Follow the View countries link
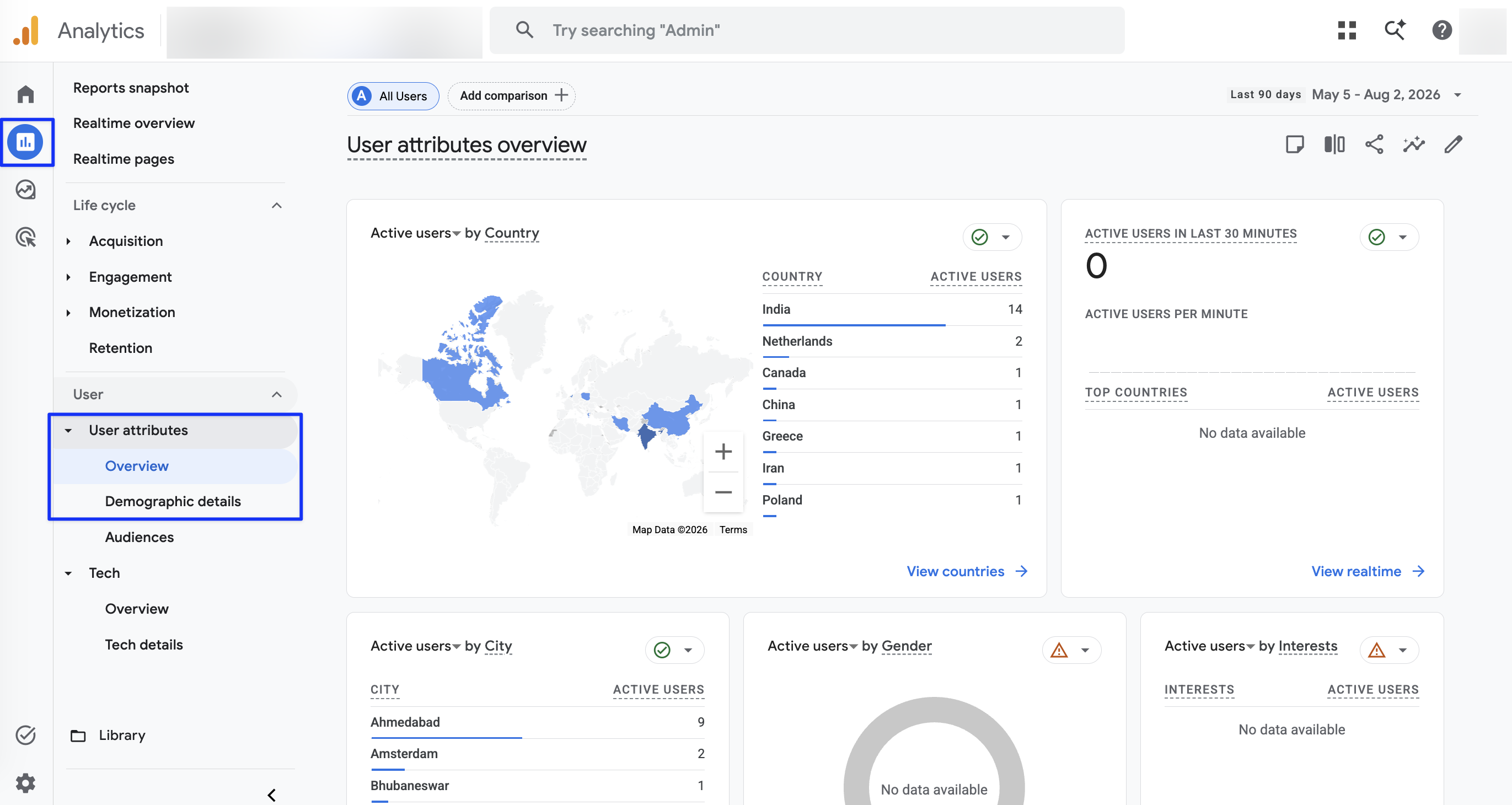 967,571
